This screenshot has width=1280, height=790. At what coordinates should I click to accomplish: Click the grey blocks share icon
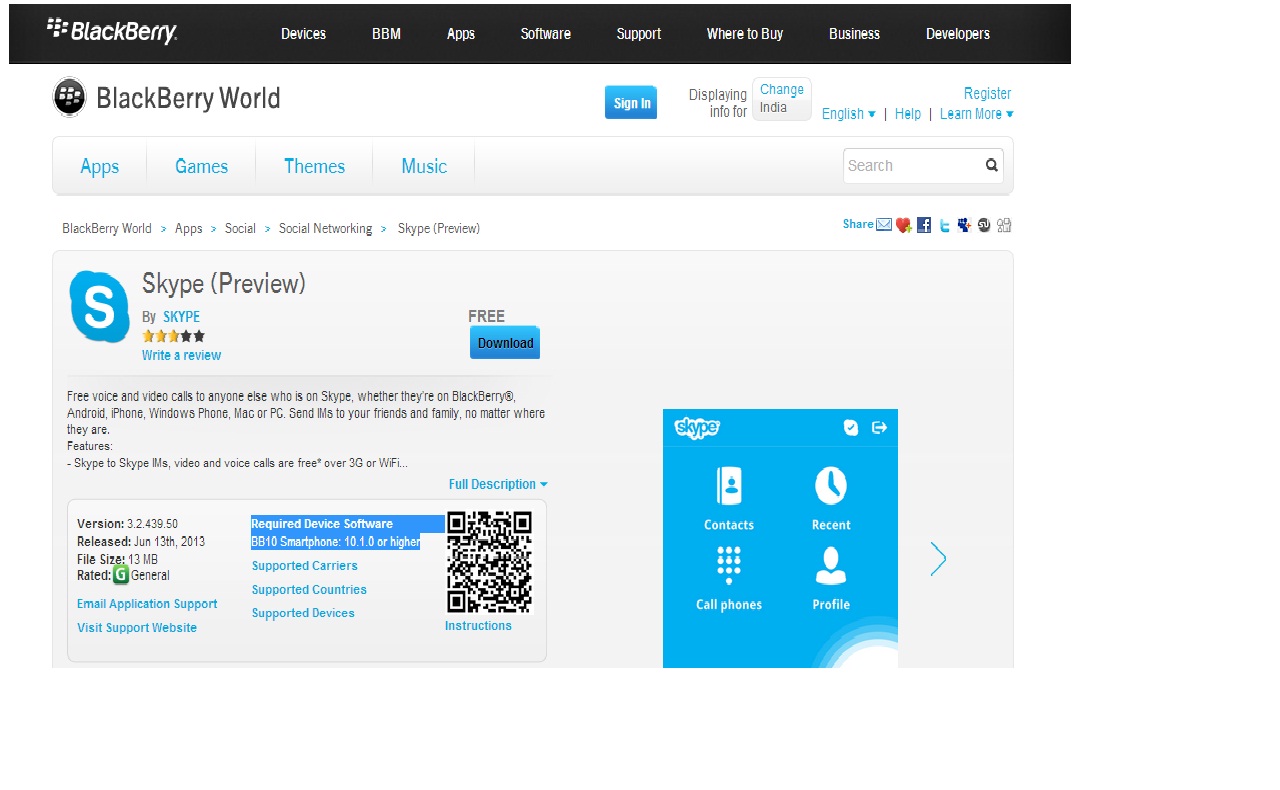pos(1004,225)
